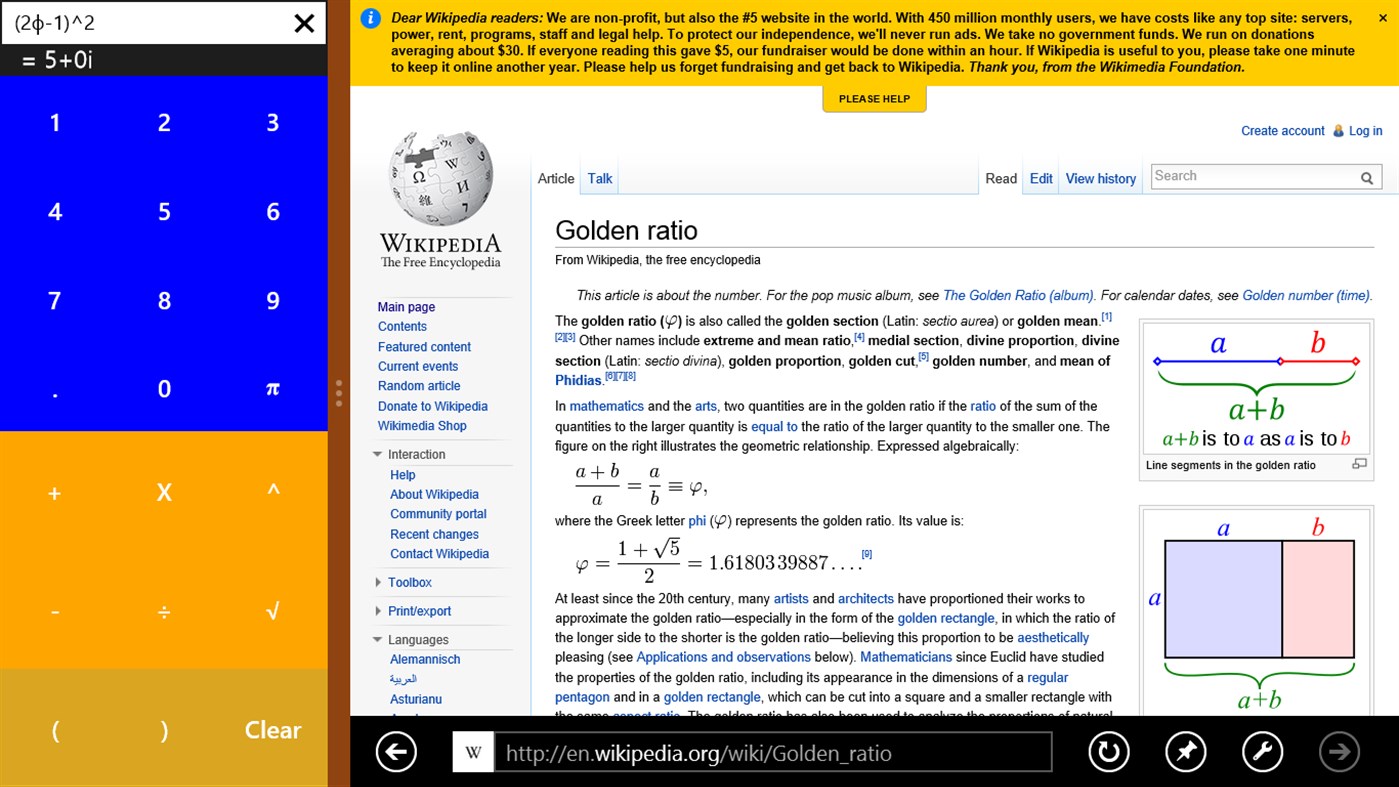Navigate forward in the browser
Image resolution: width=1399 pixels, height=787 pixels.
tap(1339, 751)
